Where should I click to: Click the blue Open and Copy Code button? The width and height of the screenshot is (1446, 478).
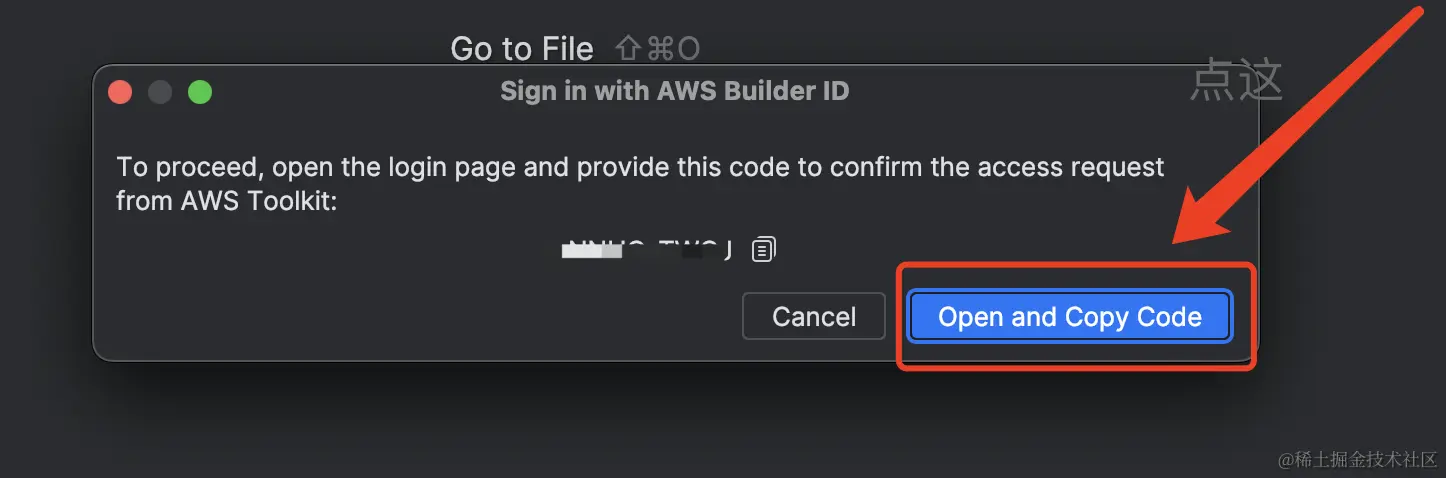click(1069, 317)
